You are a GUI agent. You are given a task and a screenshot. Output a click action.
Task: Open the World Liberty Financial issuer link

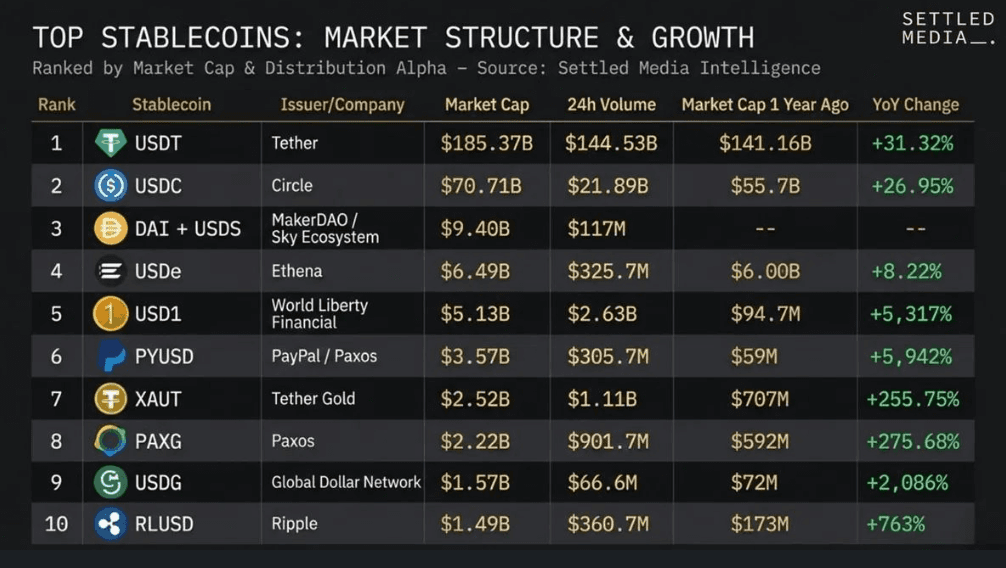[319, 314]
